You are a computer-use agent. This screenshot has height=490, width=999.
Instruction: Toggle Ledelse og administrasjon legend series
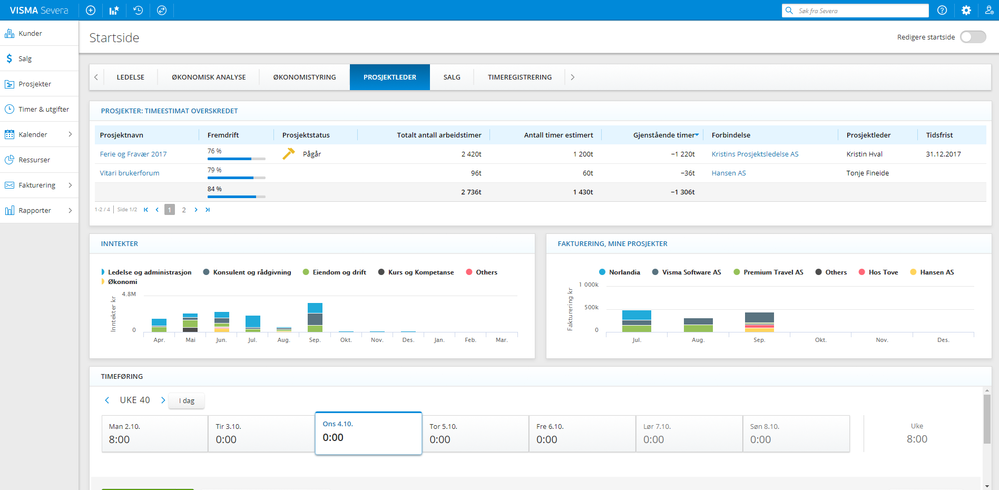pos(147,272)
